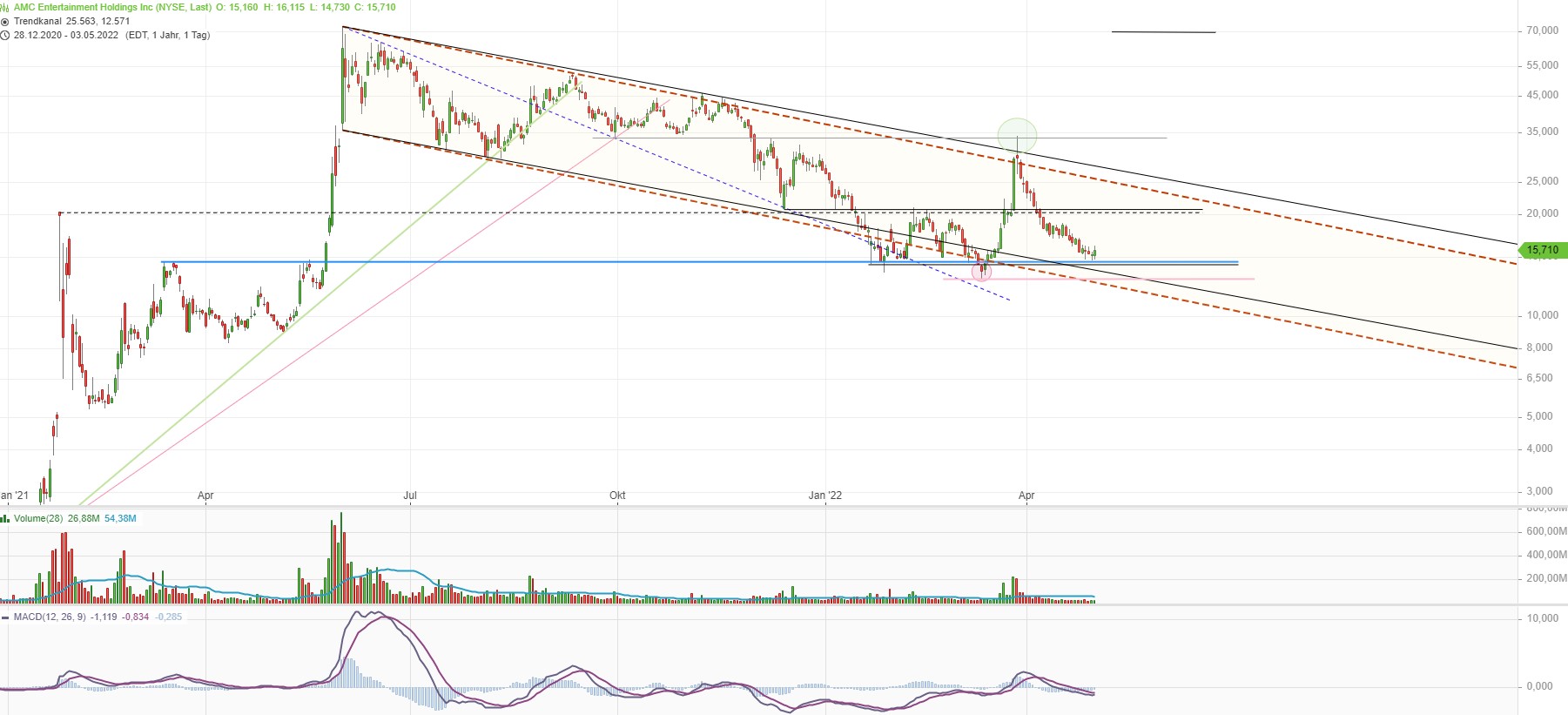
Task: Click the MACD(12, 26, 9) indicator label
Action: tap(50, 617)
